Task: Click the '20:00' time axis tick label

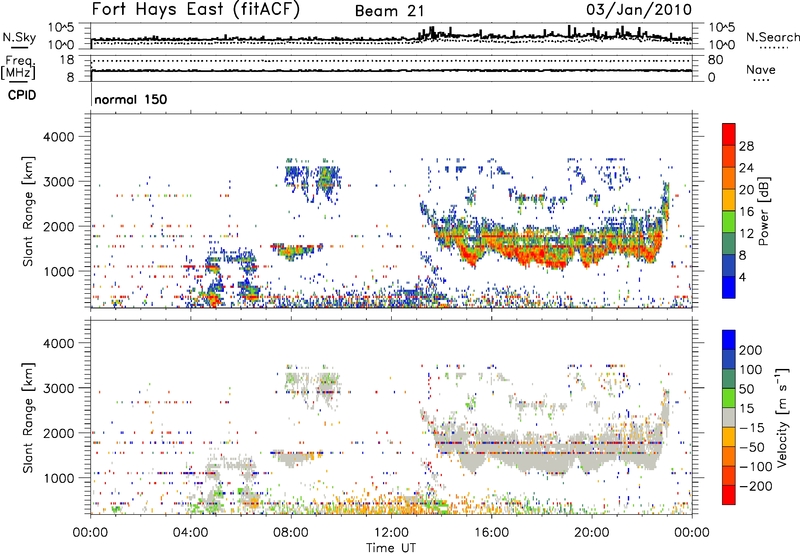Action: tap(592, 533)
